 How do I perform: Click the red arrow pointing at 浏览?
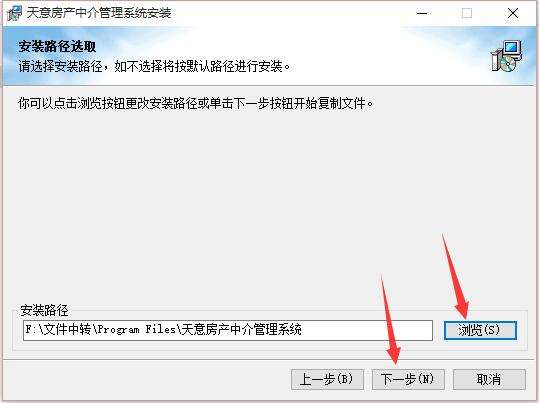455,276
